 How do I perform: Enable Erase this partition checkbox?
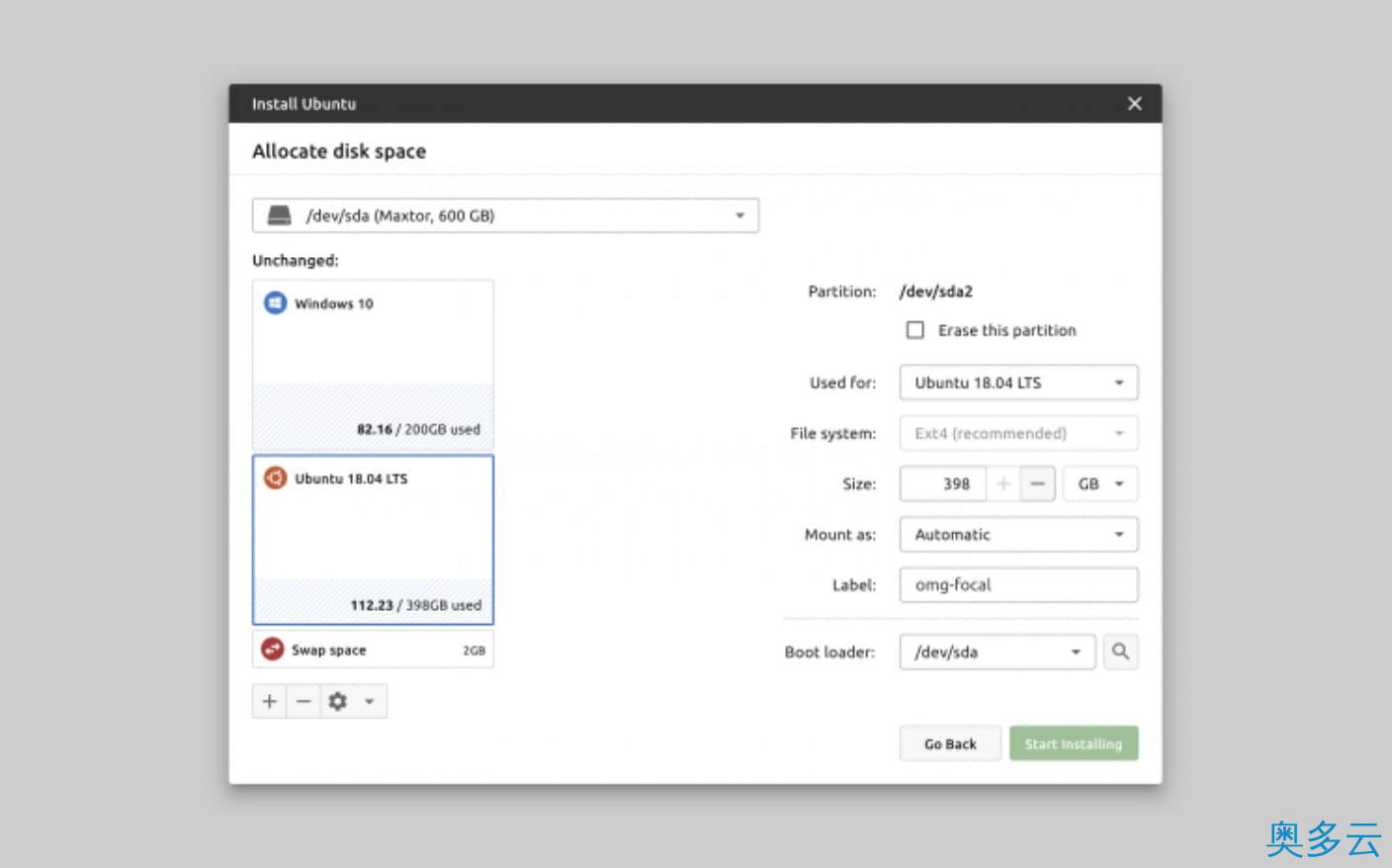click(x=915, y=329)
